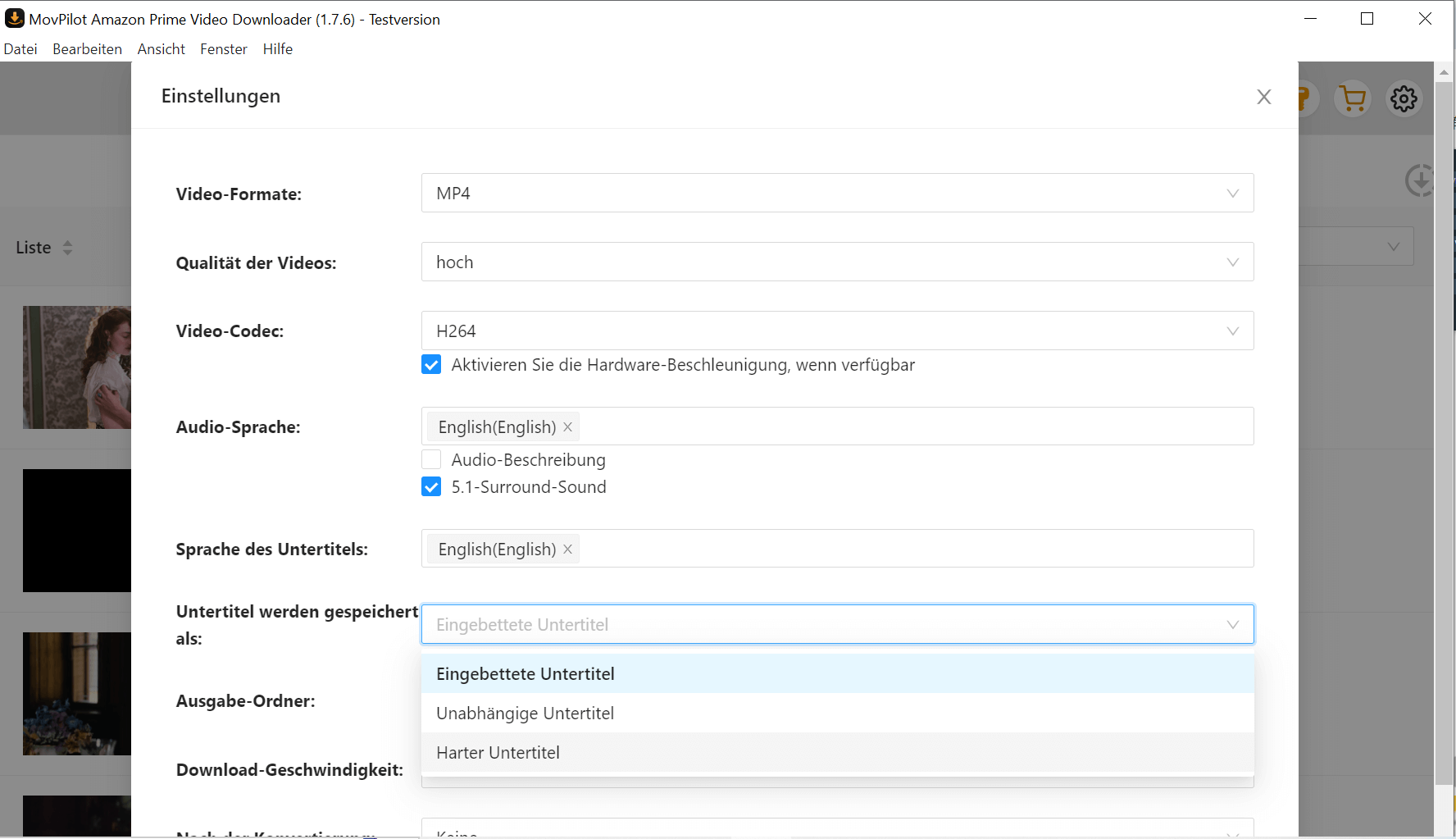Click the shopping cart icon
This screenshot has width=1456, height=839.
1353,99
